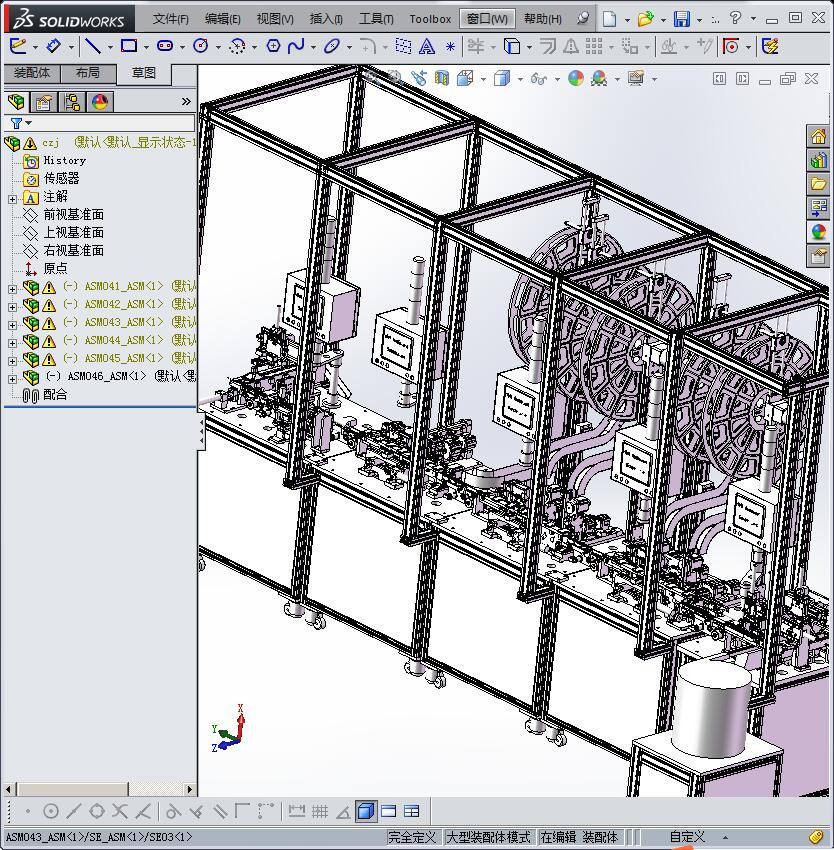Select the Sketch Text tool
This screenshot has width=834, height=850.
(x=427, y=47)
